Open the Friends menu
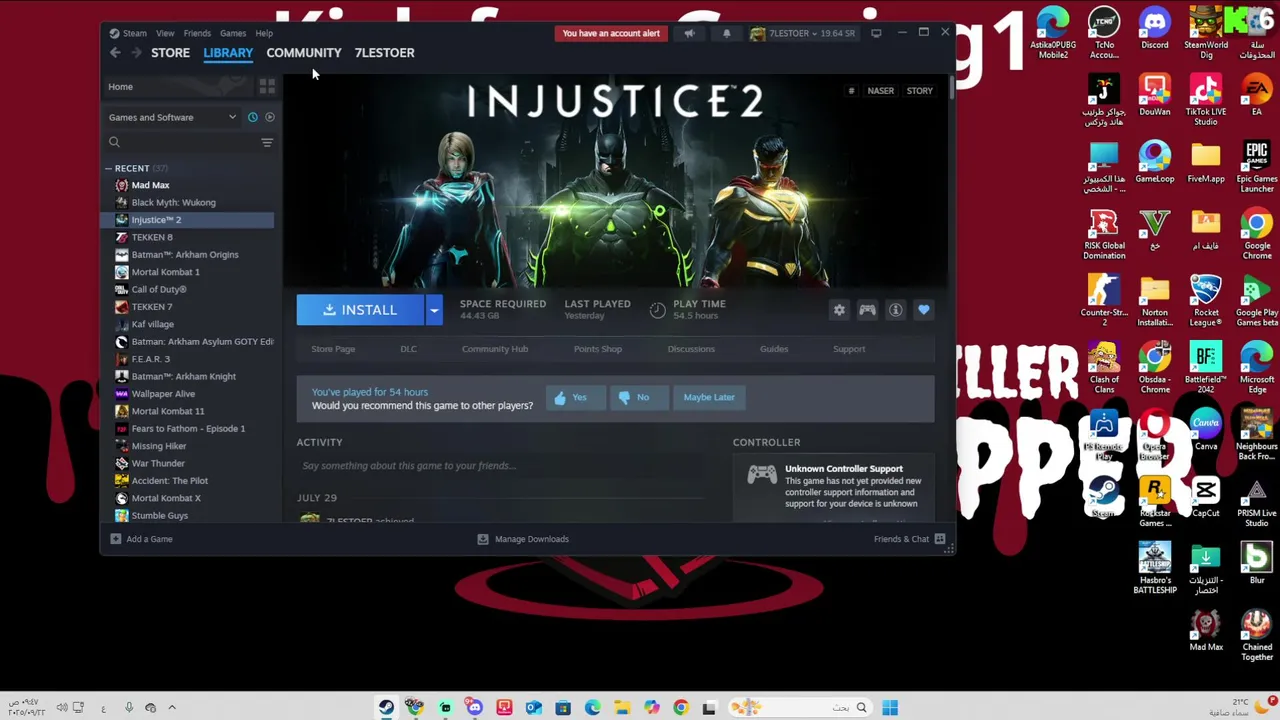The height and width of the screenshot is (720, 1280). pos(197,33)
